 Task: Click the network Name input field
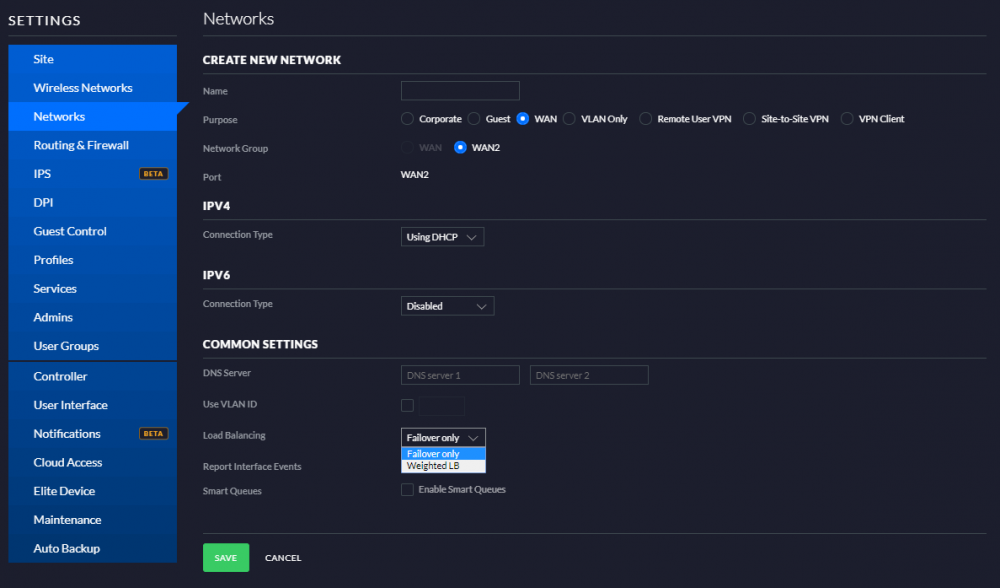[460, 91]
